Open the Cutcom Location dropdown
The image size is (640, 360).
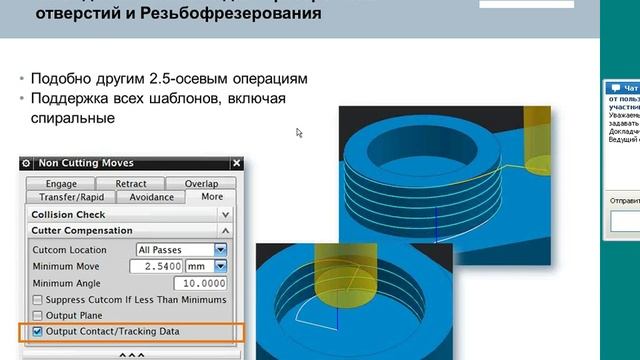click(220, 250)
